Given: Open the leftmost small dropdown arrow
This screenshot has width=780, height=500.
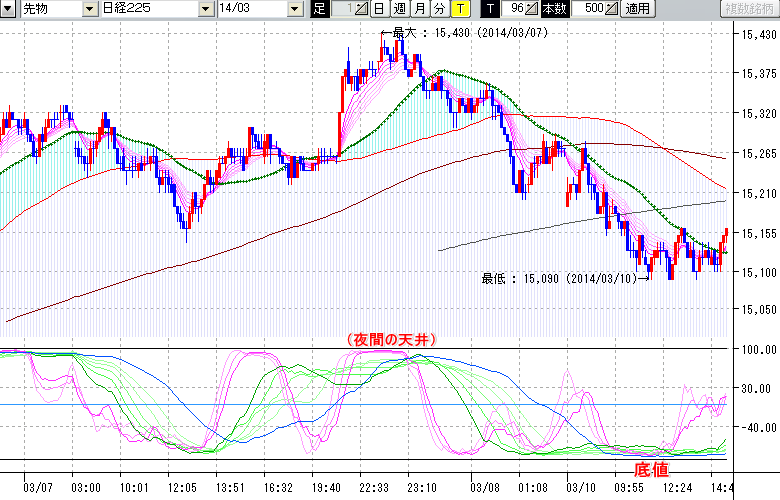Looking at the screenshot, I should click(8, 9).
